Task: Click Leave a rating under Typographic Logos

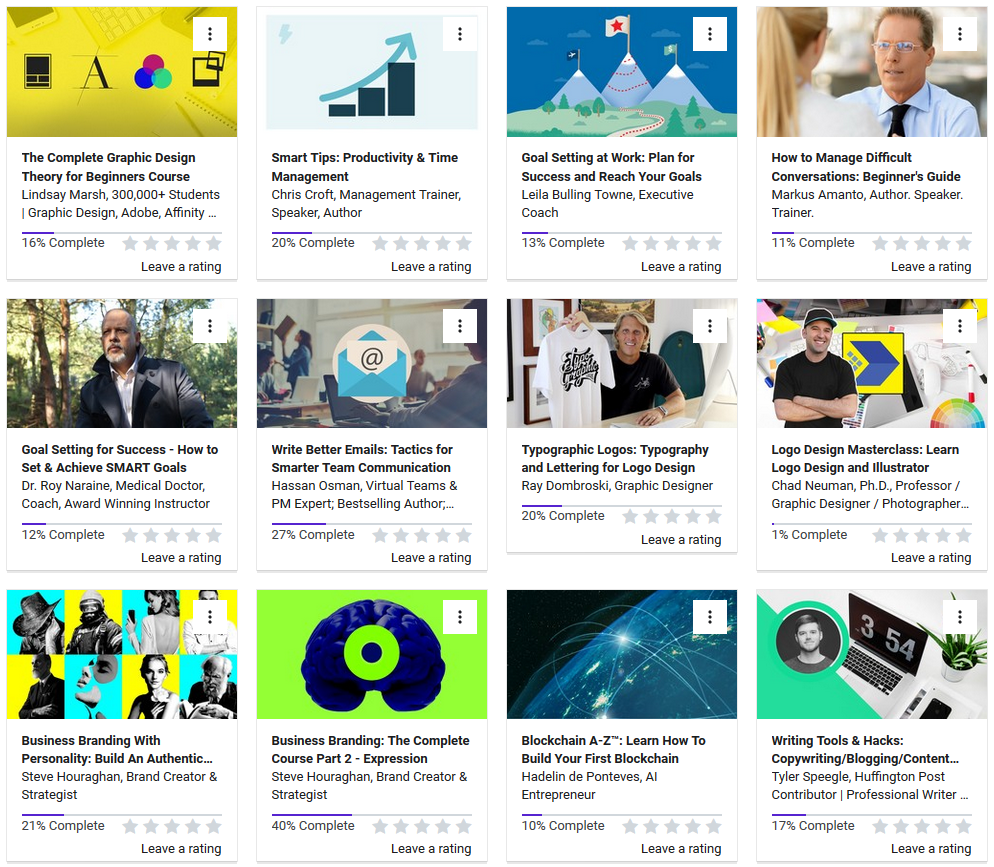Action: pos(681,540)
